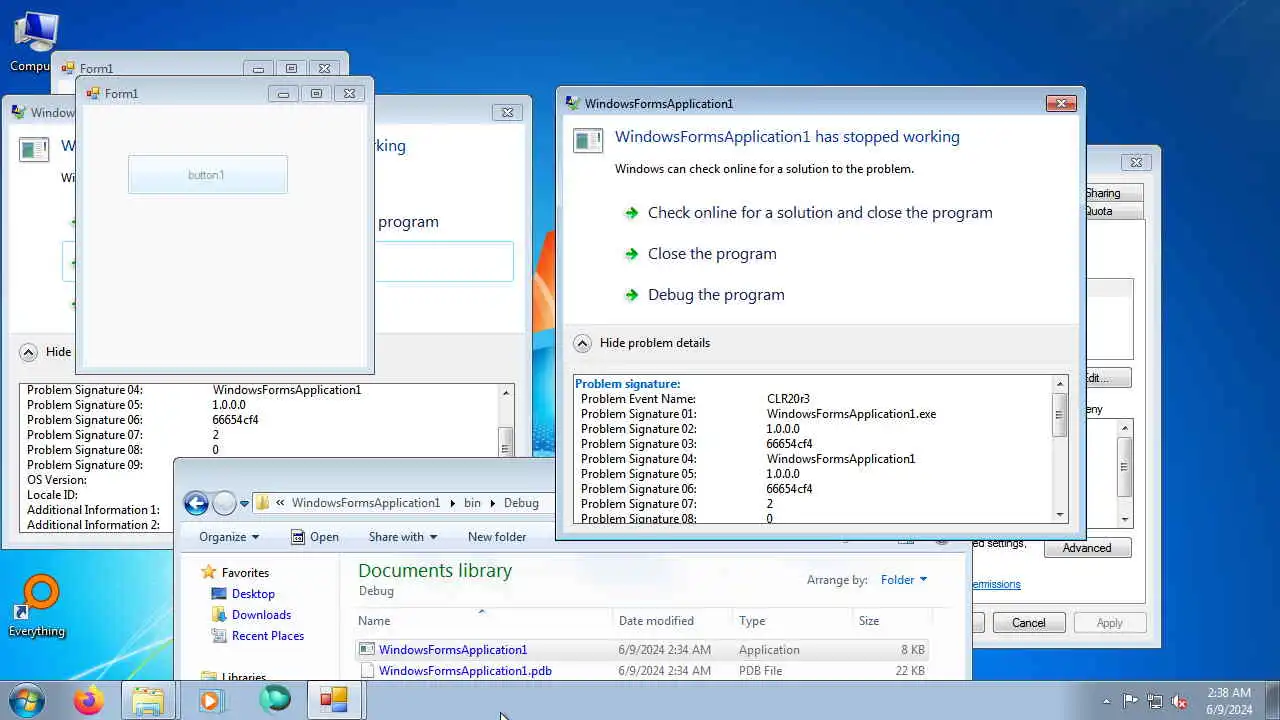Collapse Hide details in back crash dialog
Viewport: 1280px width, 720px height.
tap(46, 352)
